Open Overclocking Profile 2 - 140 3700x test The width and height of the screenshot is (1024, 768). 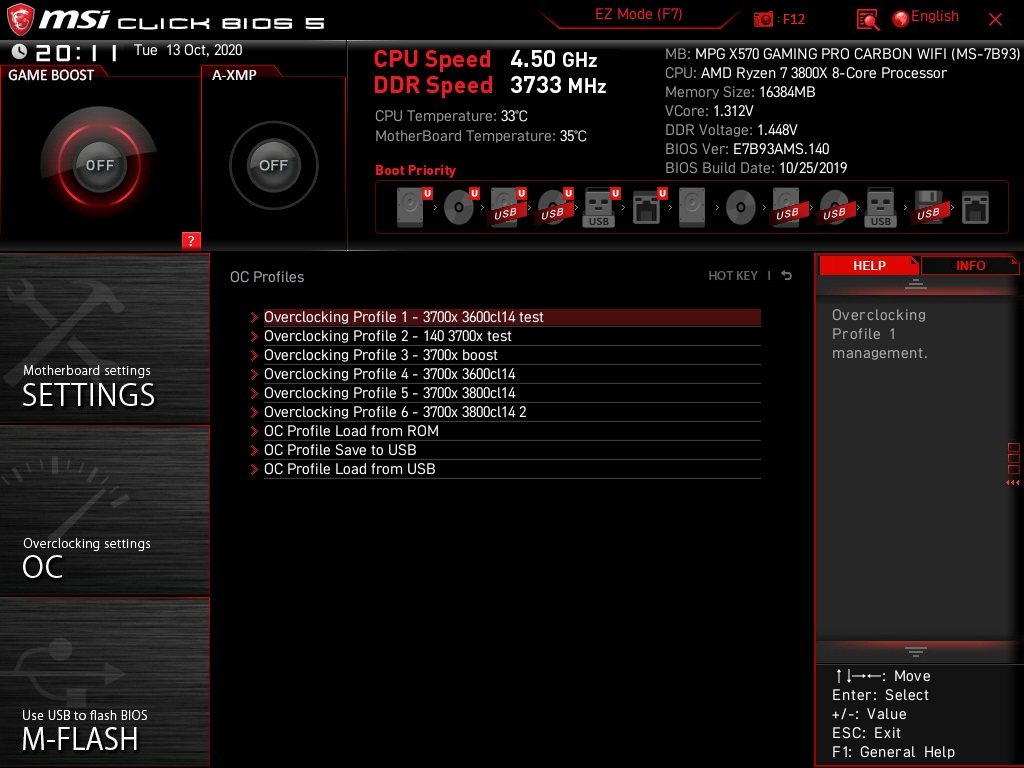click(x=512, y=336)
